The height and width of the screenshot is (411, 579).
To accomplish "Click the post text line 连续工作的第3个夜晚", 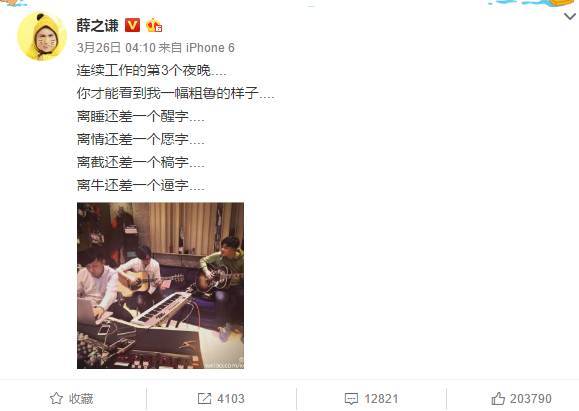I will click(151, 70).
